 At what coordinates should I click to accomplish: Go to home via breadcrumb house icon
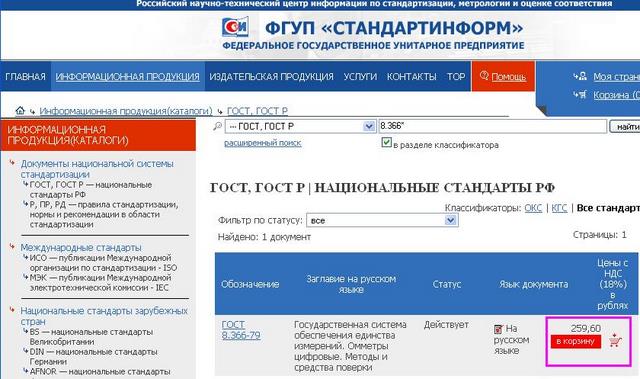tap(20, 110)
